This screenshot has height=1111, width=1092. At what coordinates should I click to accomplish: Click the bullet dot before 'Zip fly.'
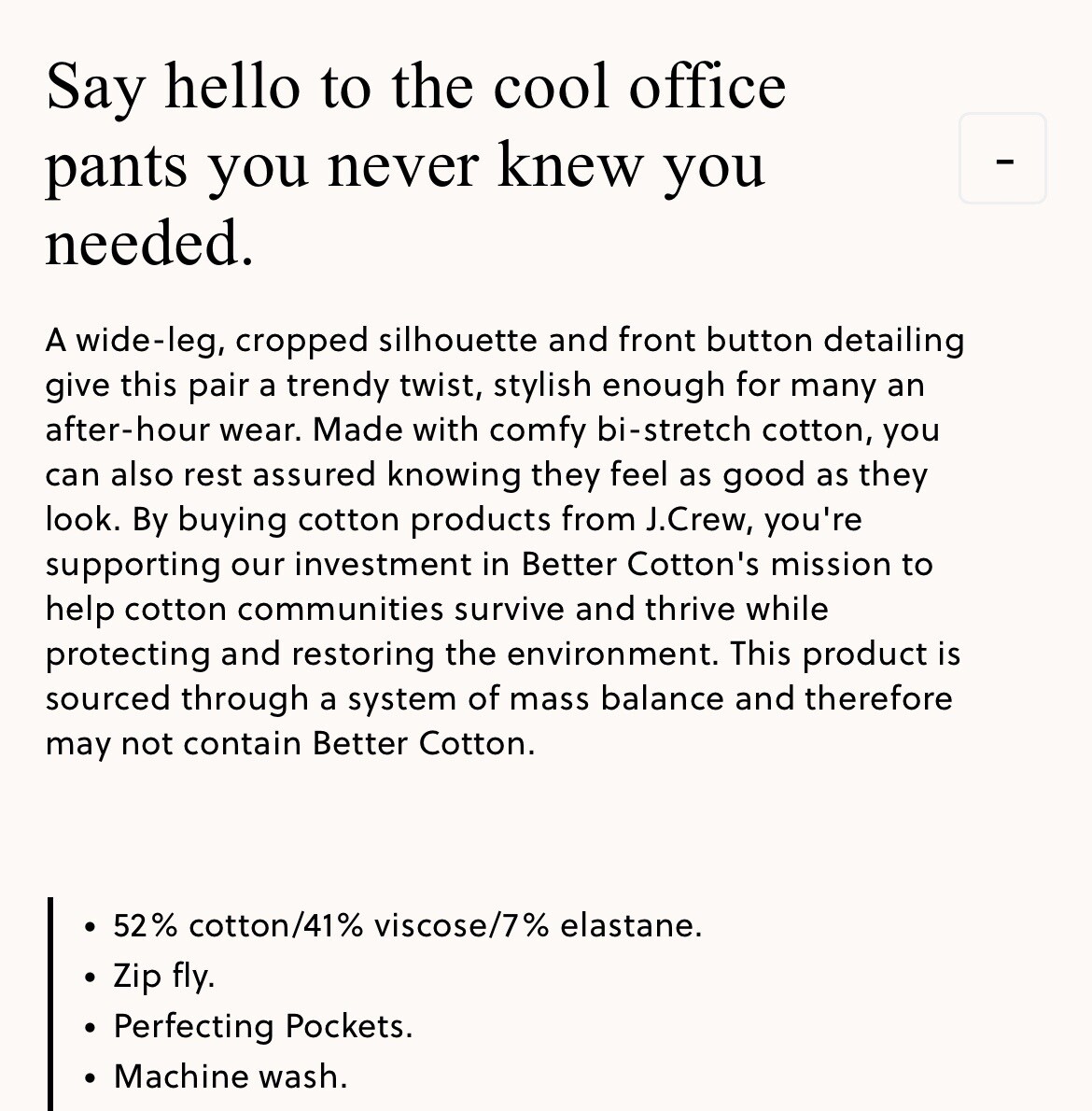coord(90,977)
